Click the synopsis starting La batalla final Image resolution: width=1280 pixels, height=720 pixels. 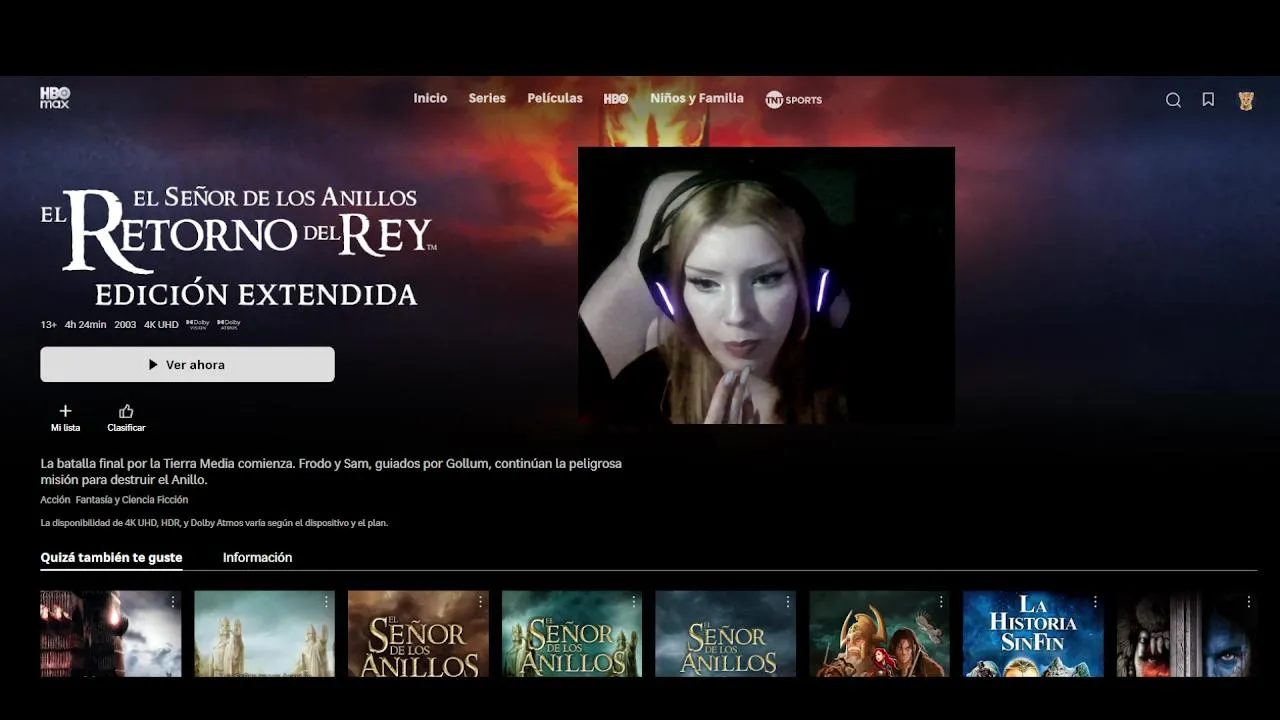click(331, 472)
